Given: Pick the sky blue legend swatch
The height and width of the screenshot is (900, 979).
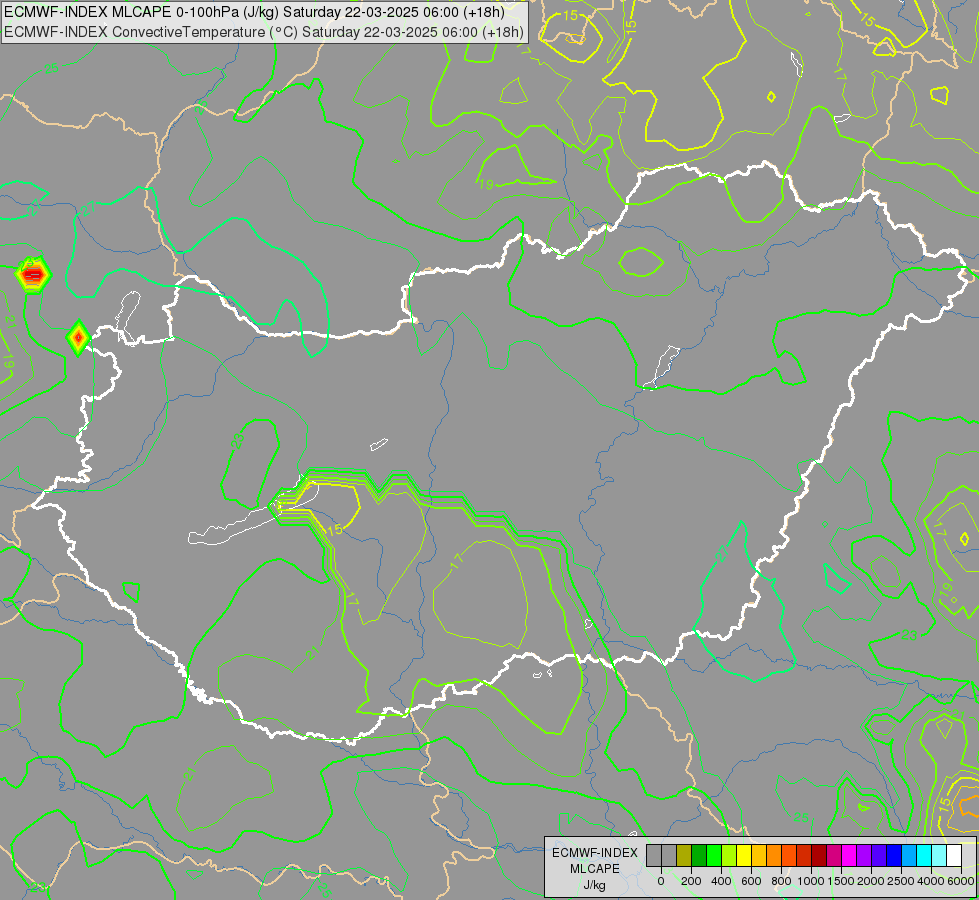Looking at the screenshot, I should click(x=910, y=855).
